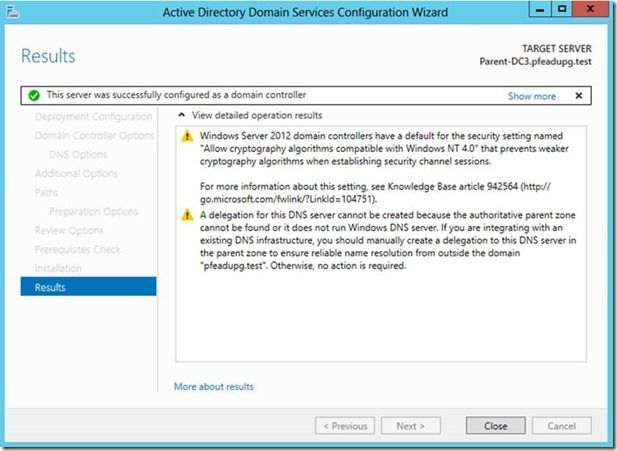The width and height of the screenshot is (617, 451).
Task: Click the green success checkmark icon
Action: pyautogui.click(x=34, y=96)
